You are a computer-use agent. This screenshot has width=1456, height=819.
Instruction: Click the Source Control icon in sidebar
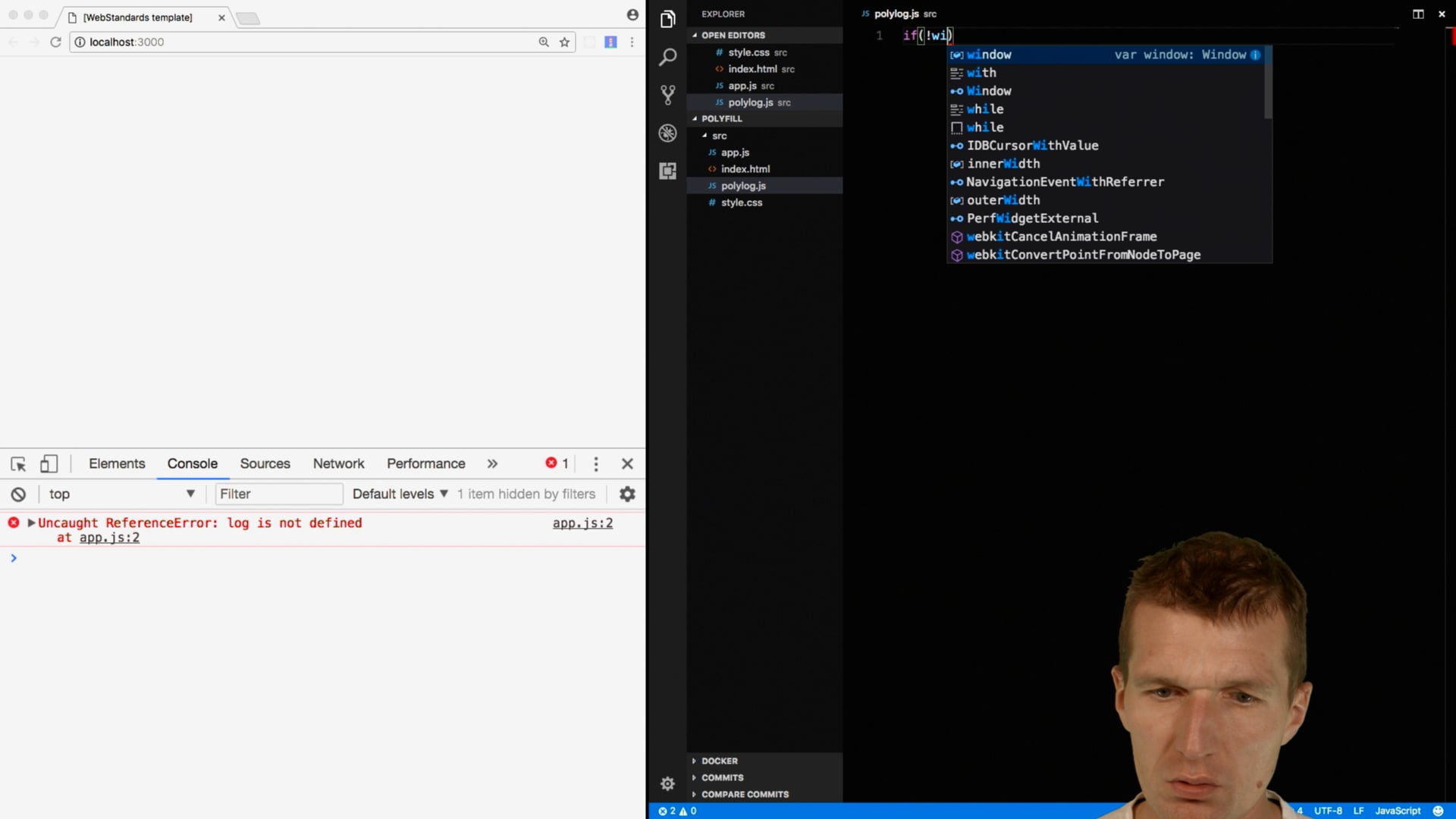pyautogui.click(x=667, y=94)
